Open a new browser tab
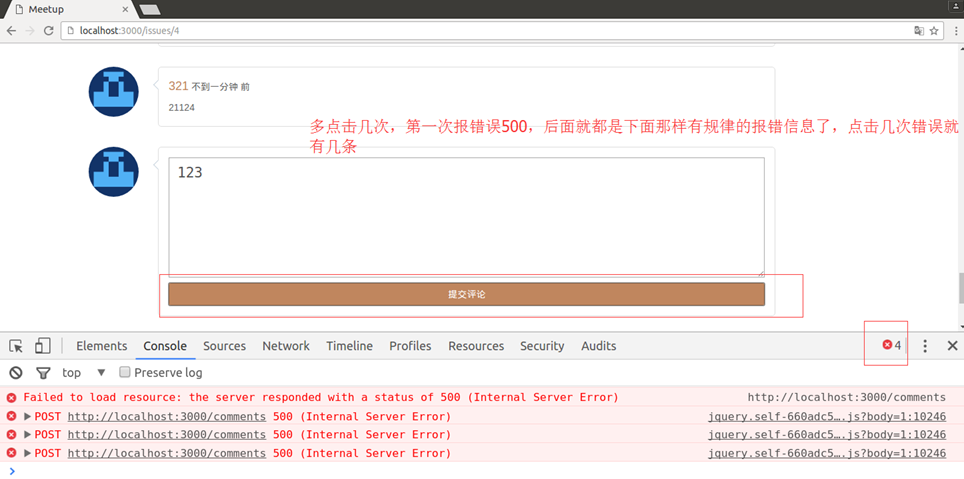 click(x=149, y=10)
